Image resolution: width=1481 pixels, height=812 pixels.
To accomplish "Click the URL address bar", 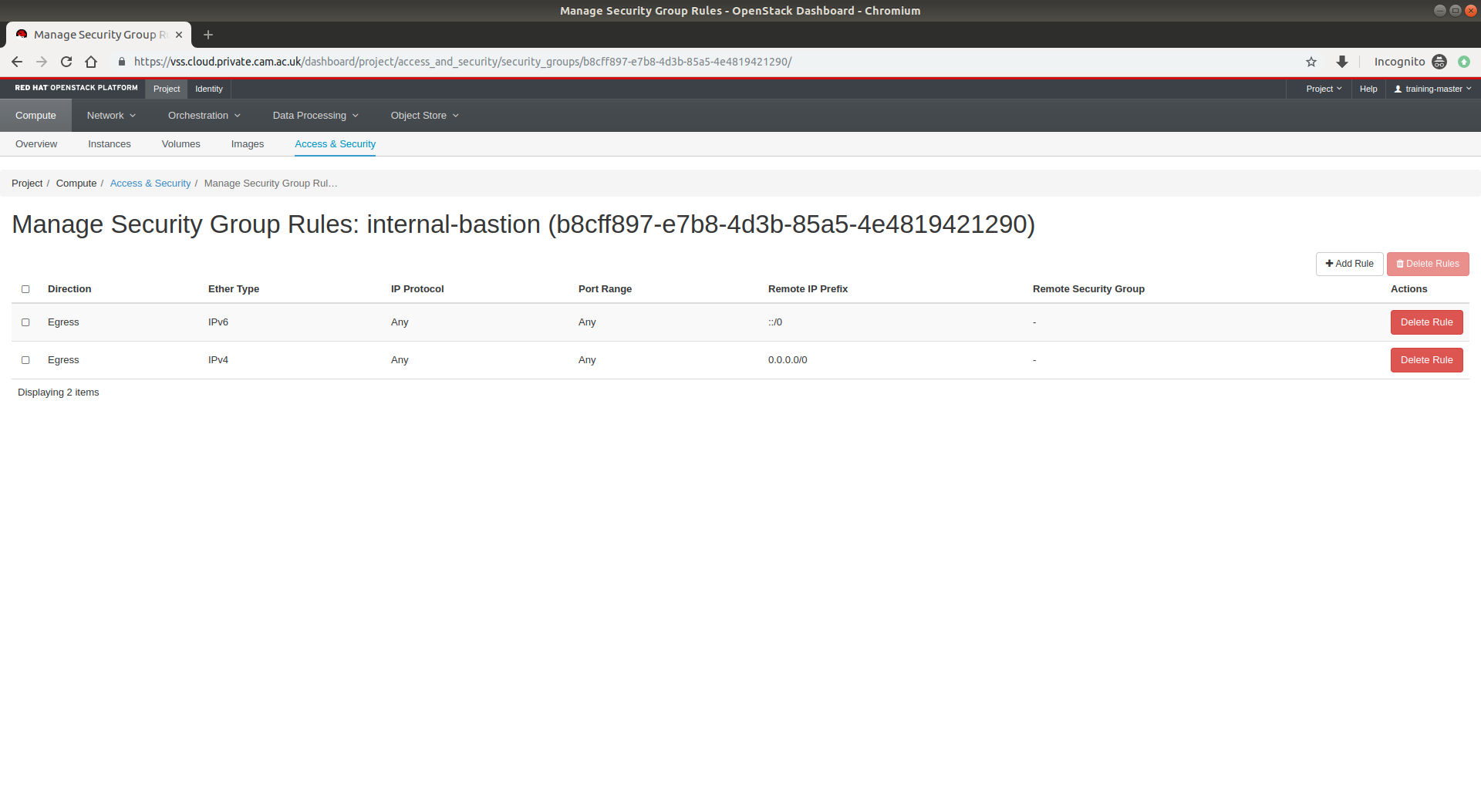I will coord(463,62).
